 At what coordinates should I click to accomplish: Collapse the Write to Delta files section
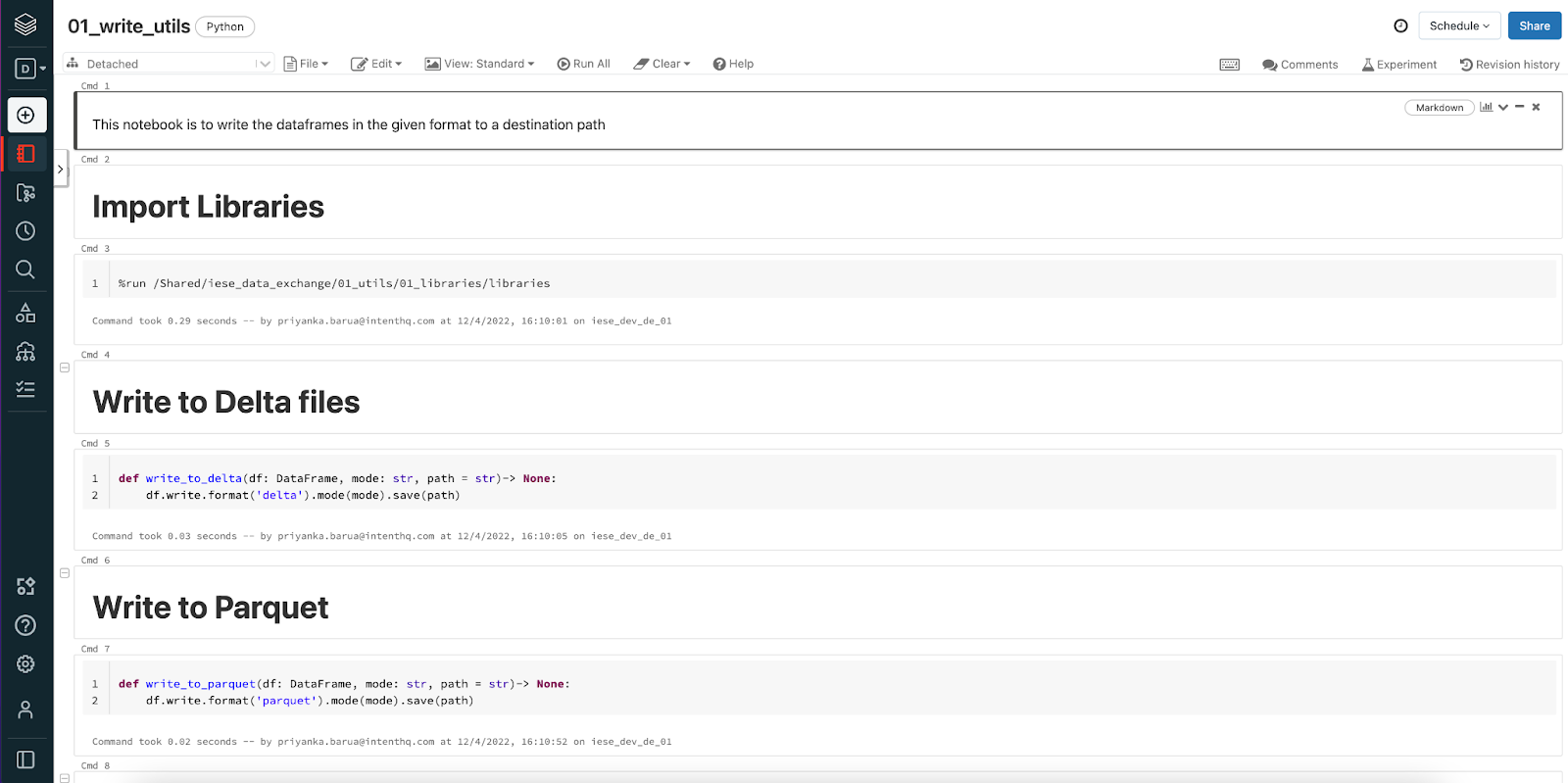pyautogui.click(x=65, y=367)
